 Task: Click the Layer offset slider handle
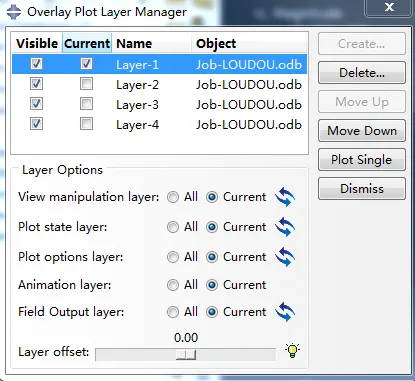[186, 355]
